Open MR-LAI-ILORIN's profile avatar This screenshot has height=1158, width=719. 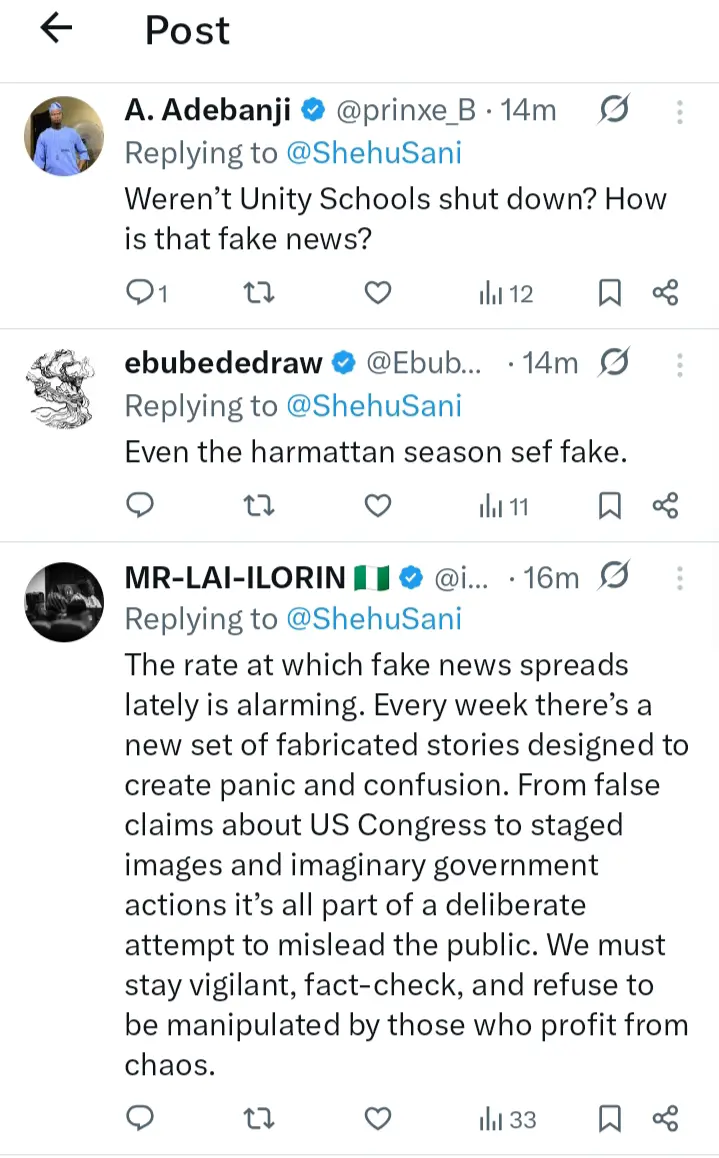pos(63,601)
